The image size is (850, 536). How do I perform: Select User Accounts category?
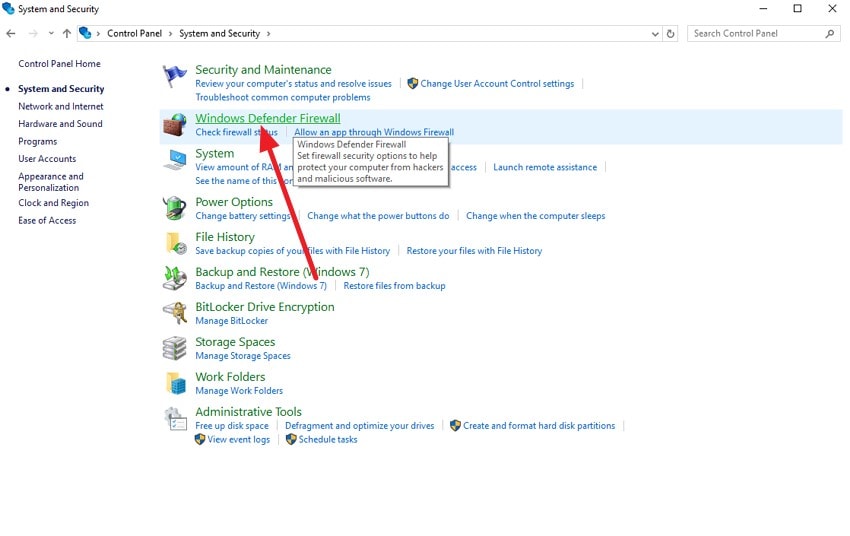point(47,159)
